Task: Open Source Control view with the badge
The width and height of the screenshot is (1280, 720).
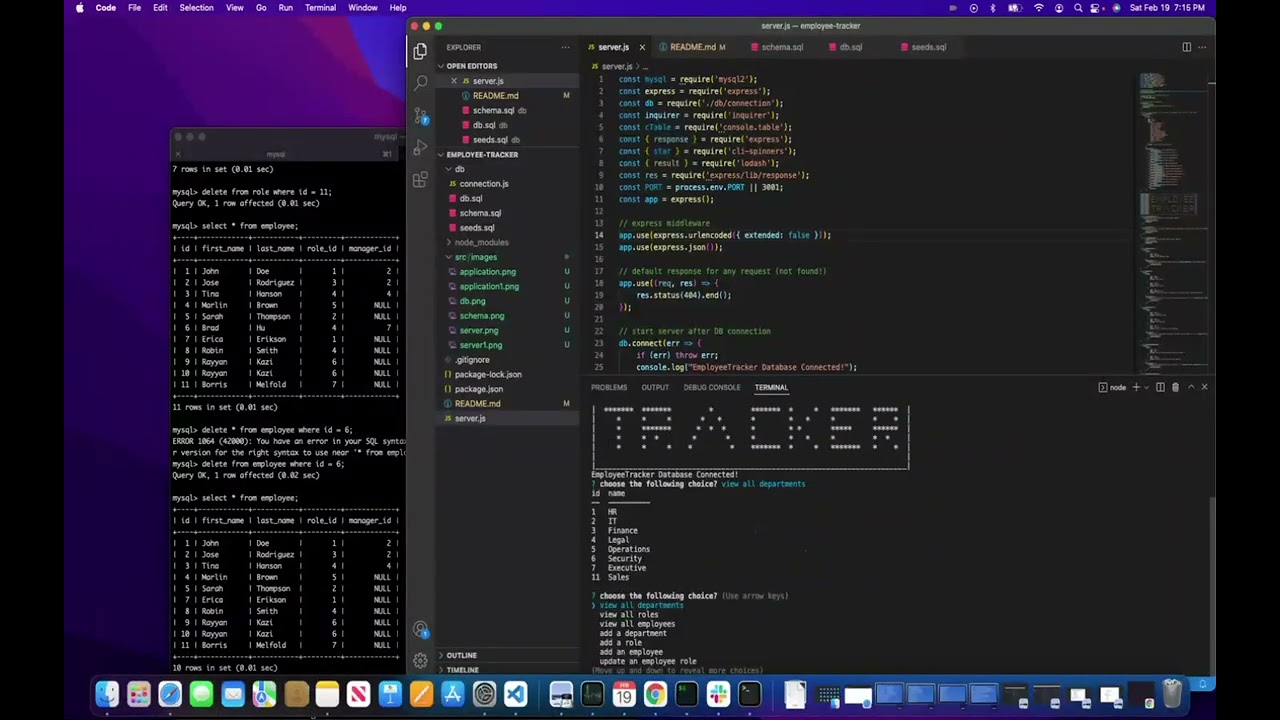Action: 420,115
